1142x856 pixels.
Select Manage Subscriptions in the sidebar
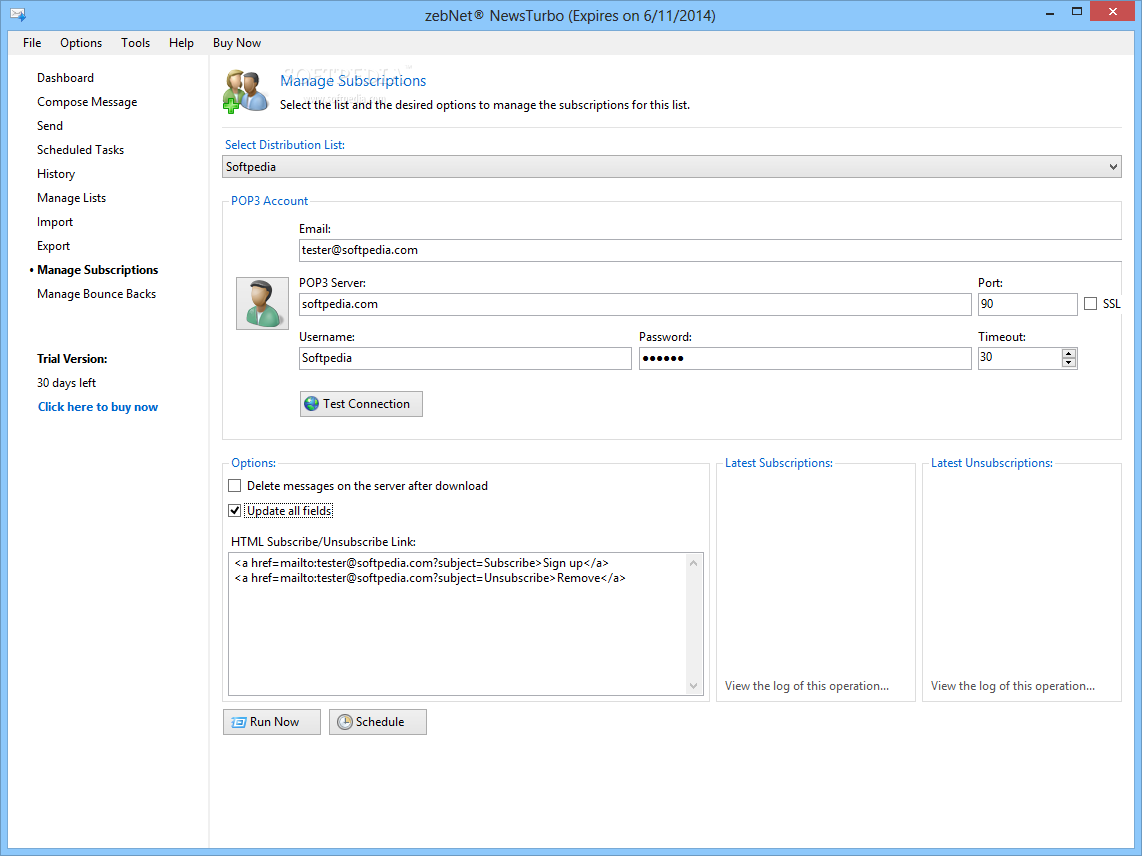click(98, 270)
